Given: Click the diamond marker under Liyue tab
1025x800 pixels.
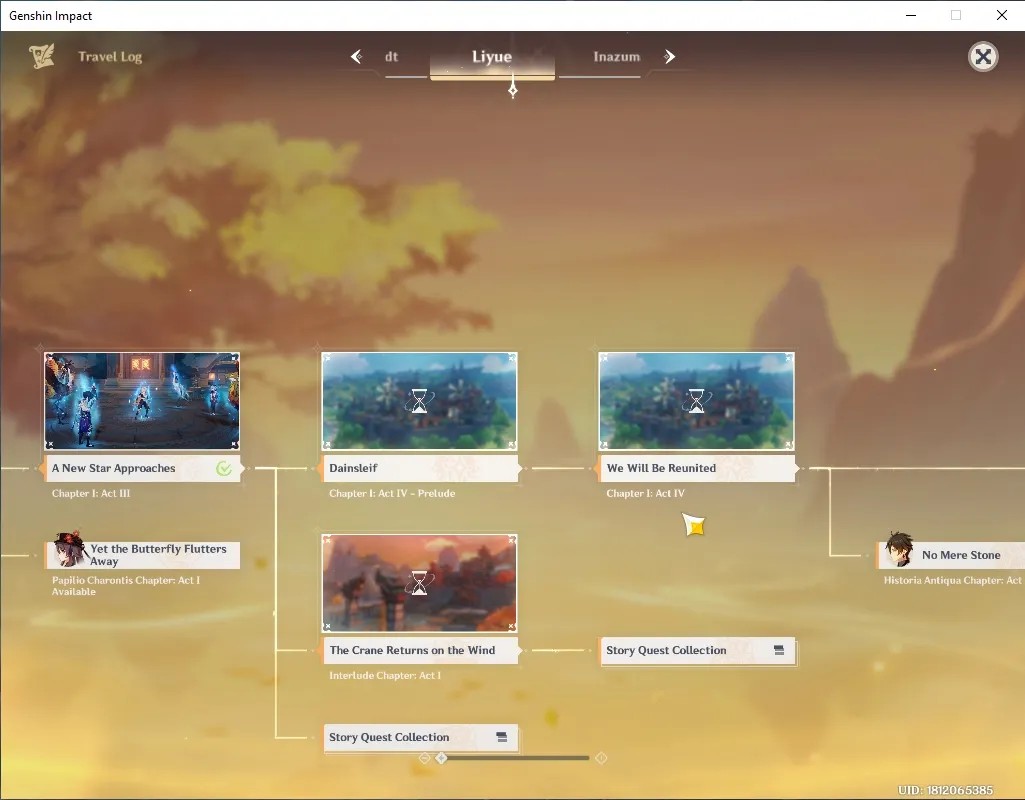Looking at the screenshot, I should coord(512,88).
